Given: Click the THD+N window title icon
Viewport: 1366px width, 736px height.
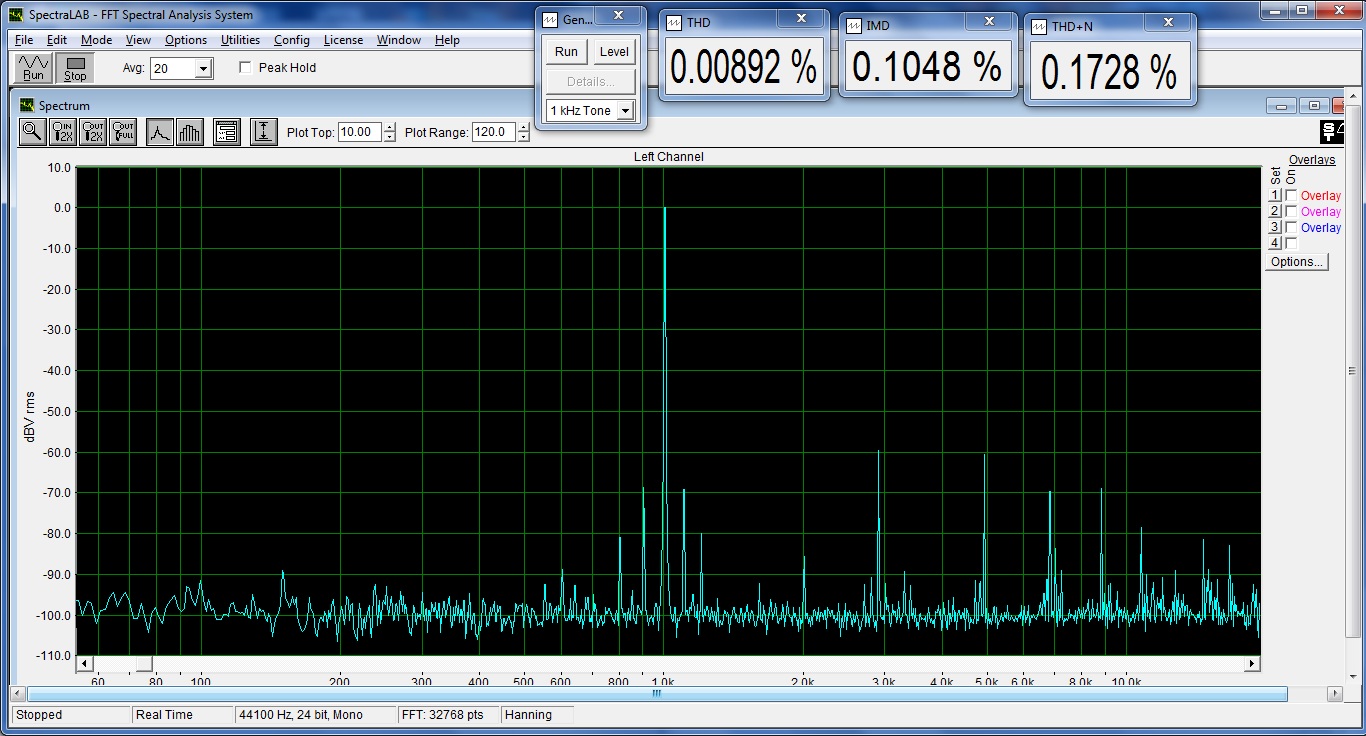Looking at the screenshot, I should coord(1040,26).
